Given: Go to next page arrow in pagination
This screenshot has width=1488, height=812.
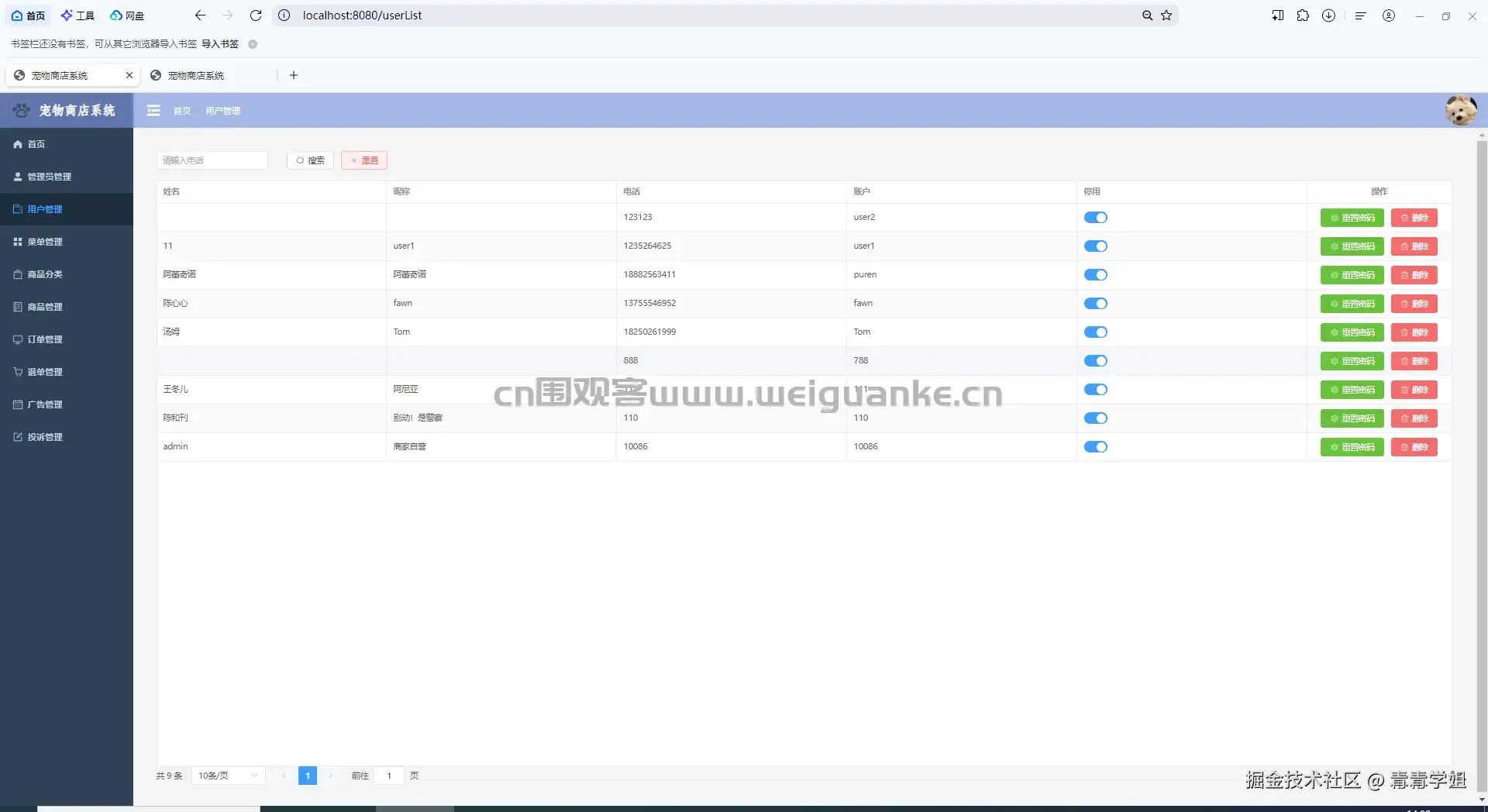Looking at the screenshot, I should click(x=330, y=776).
